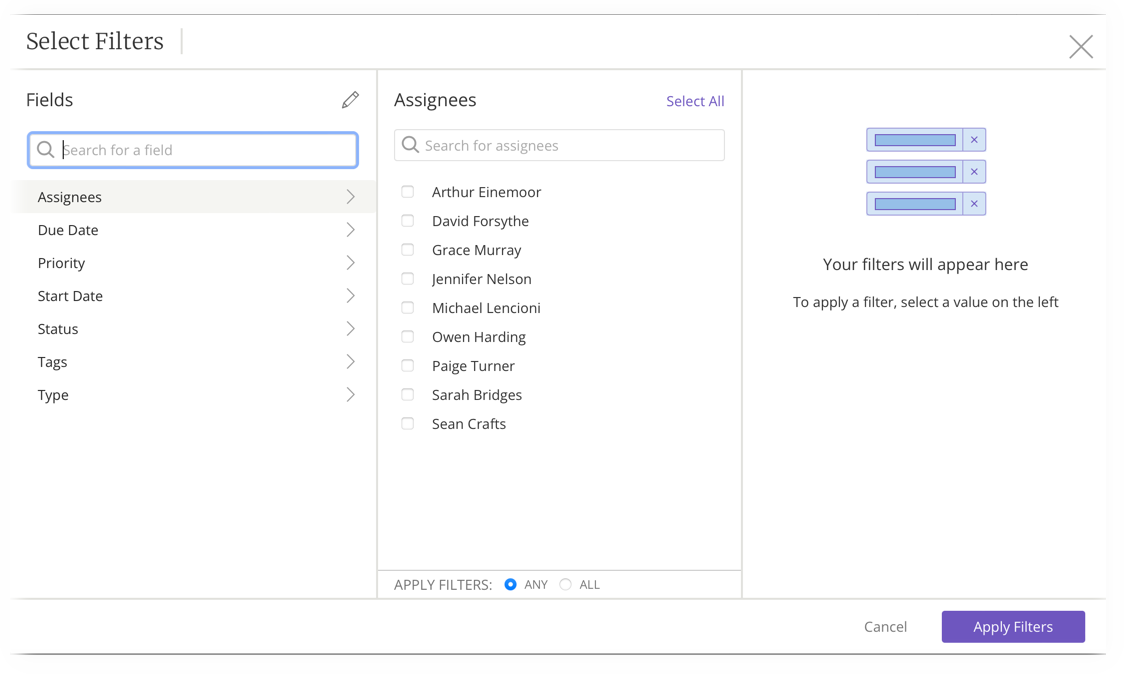Expand the Priority field
1124x674 pixels.
(351, 262)
